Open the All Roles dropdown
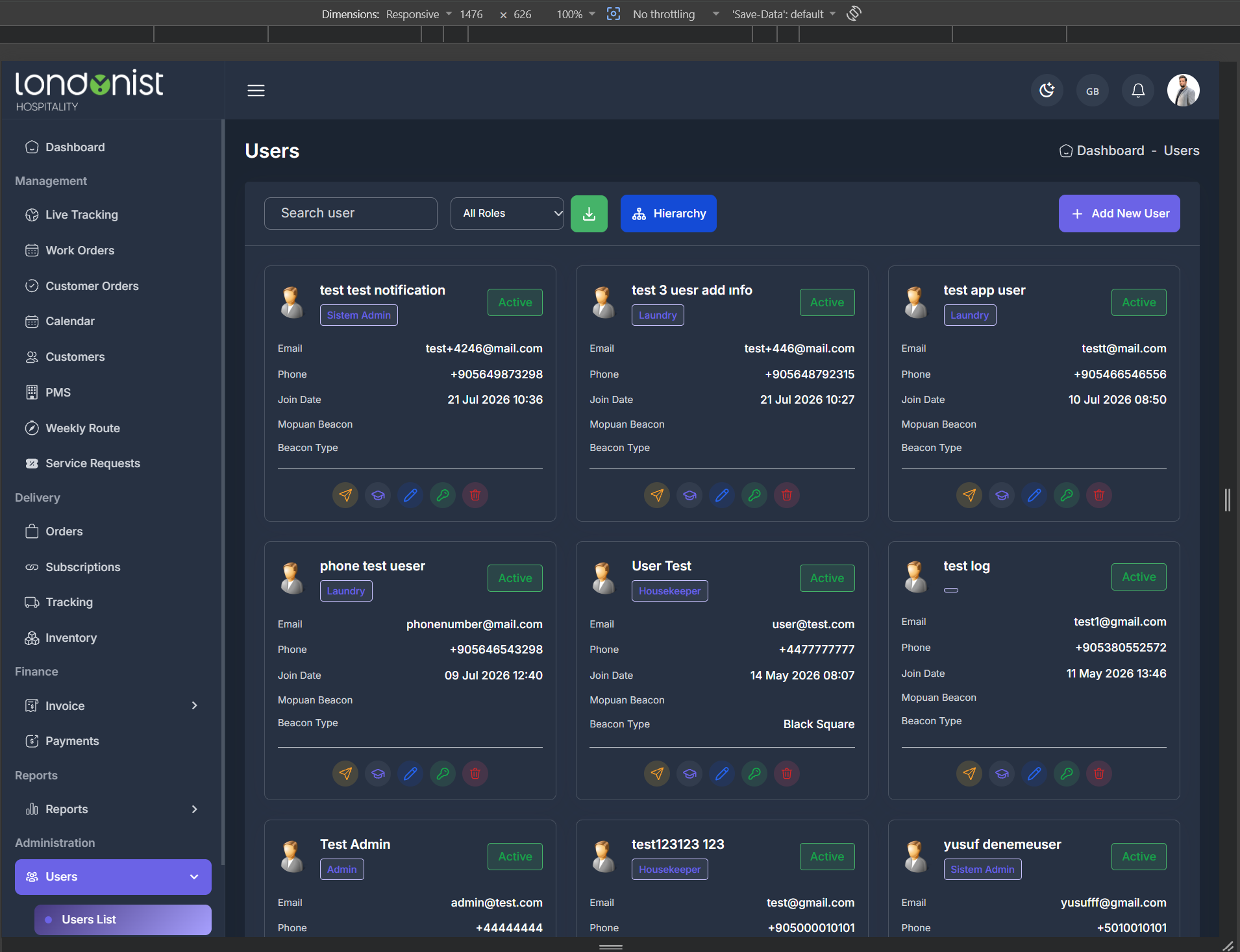1240x952 pixels. point(507,214)
